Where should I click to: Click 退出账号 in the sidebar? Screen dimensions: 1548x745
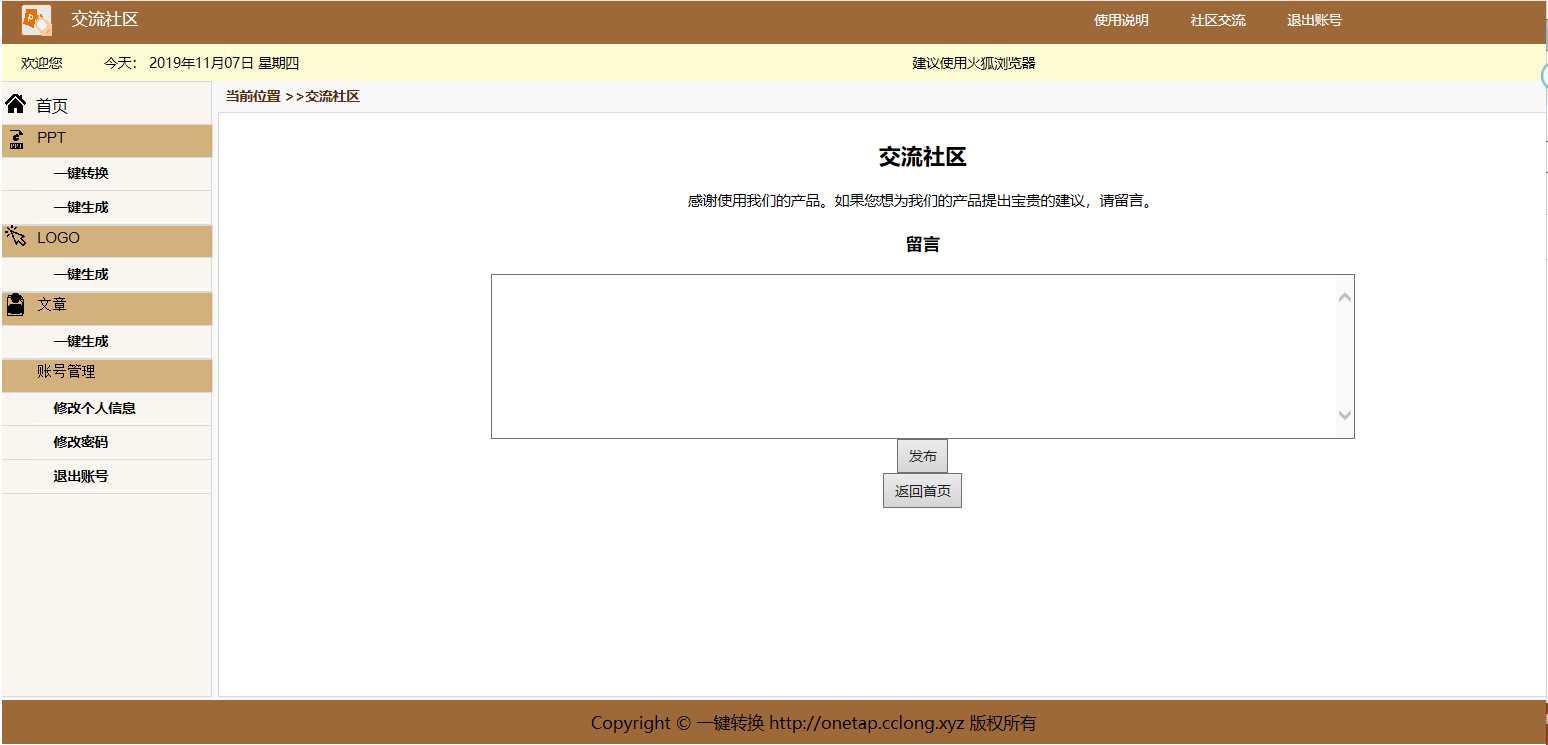click(x=81, y=476)
